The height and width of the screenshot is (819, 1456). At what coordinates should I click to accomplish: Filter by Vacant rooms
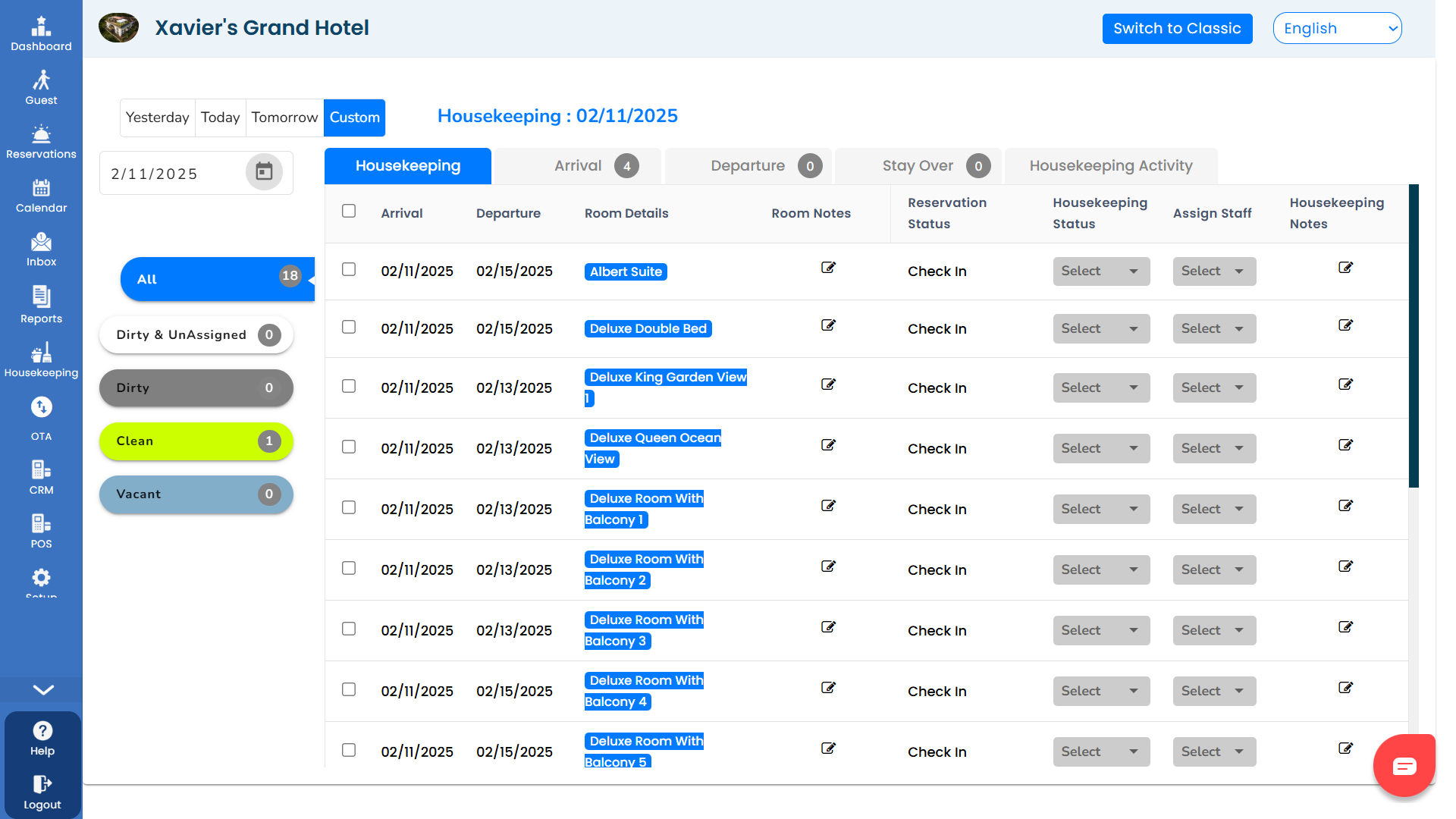pyautogui.click(x=196, y=494)
